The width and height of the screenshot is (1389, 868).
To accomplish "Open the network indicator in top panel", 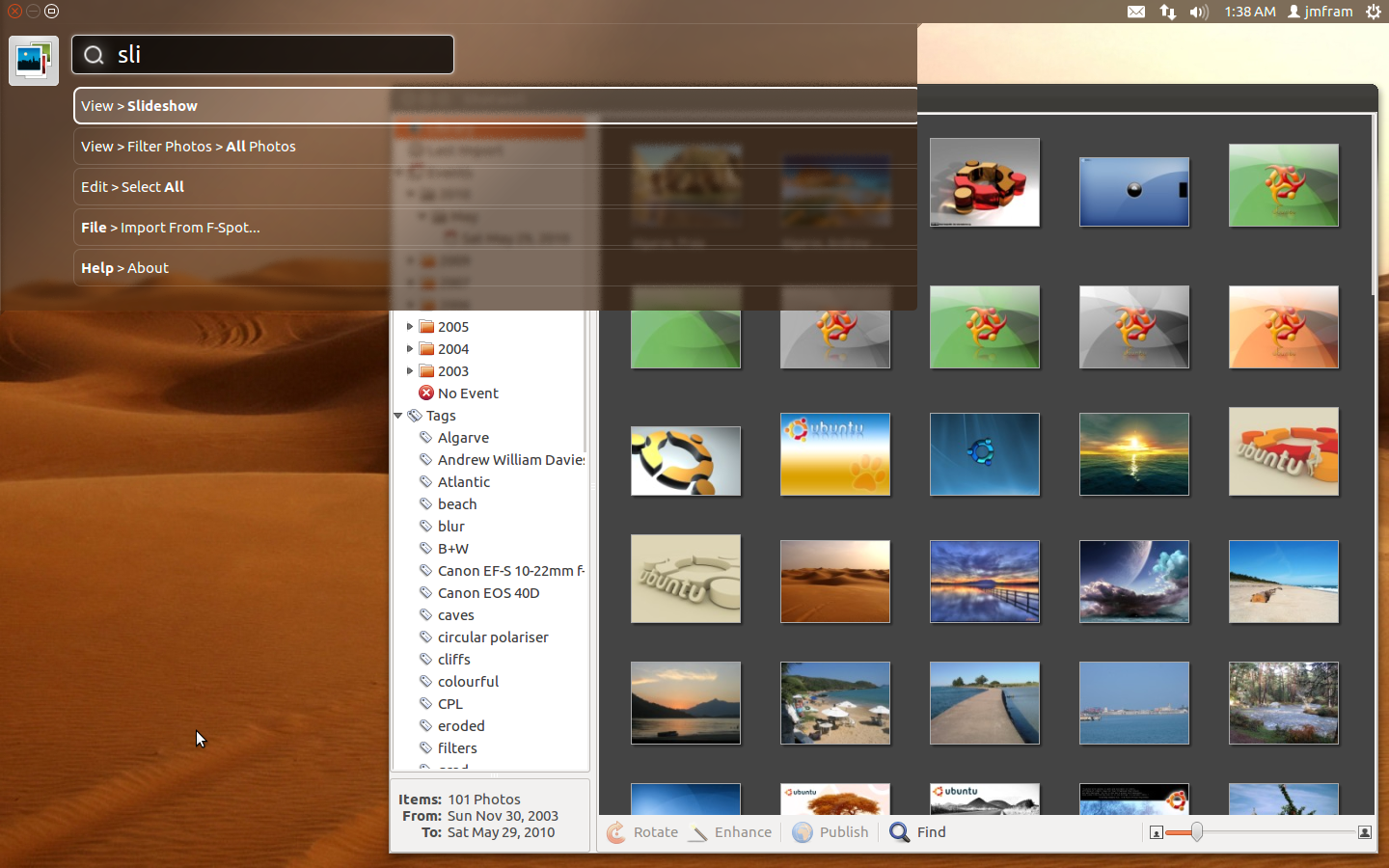I will 1168,12.
